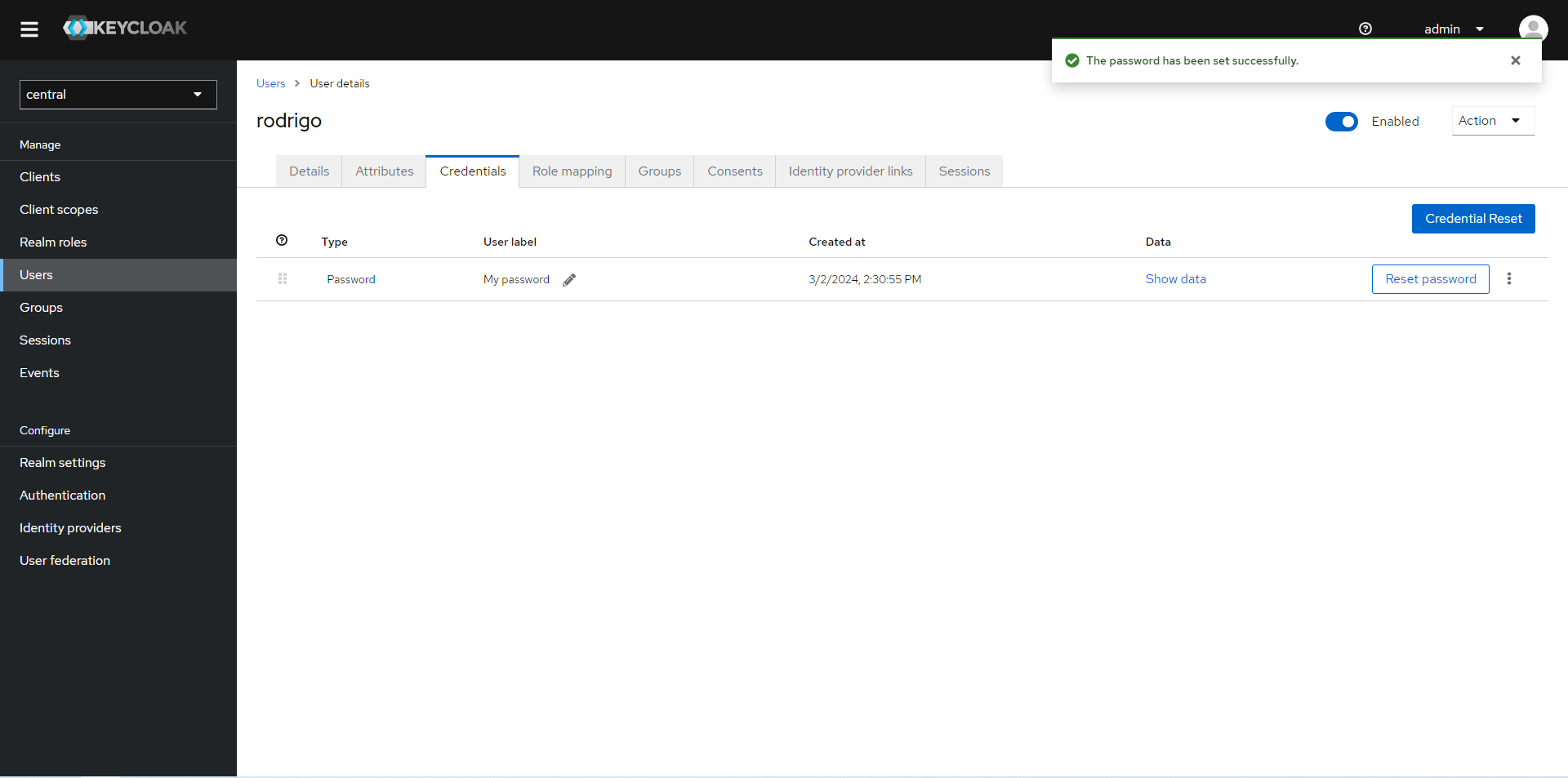Open the Role mapping tab
Screen dimensions: 1568x778
point(572,171)
